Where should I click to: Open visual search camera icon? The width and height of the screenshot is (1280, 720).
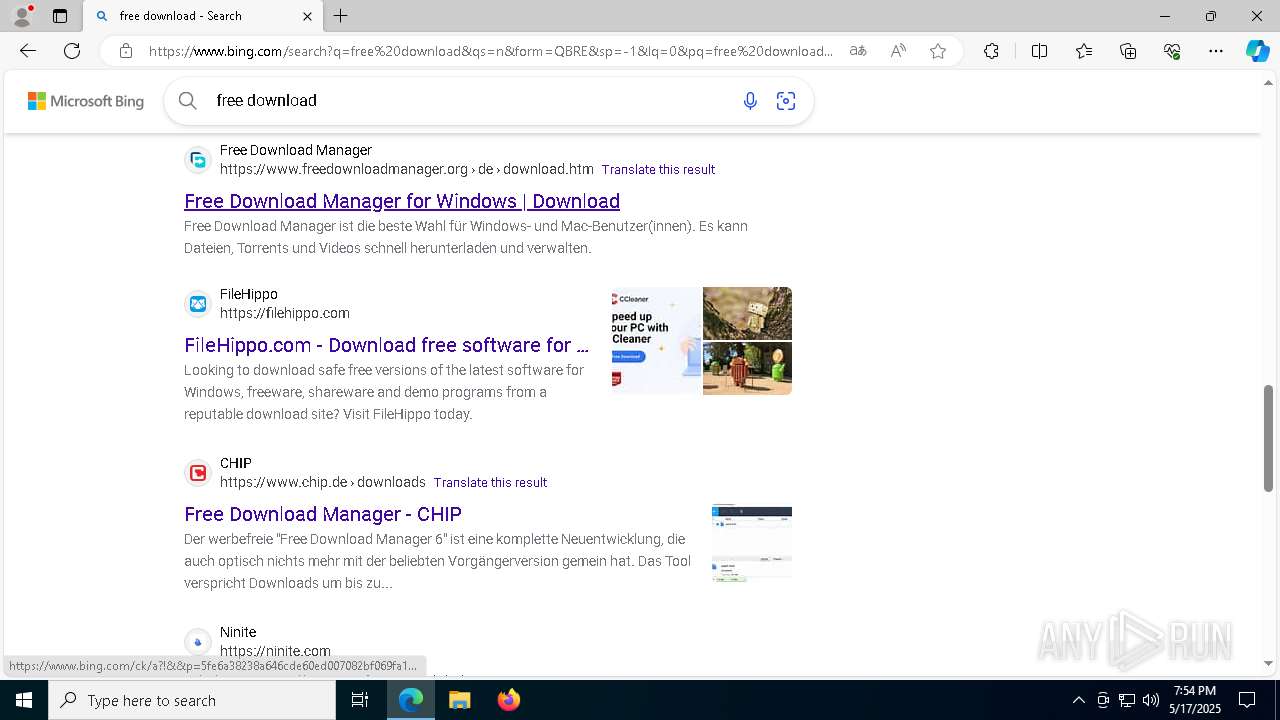(x=786, y=101)
